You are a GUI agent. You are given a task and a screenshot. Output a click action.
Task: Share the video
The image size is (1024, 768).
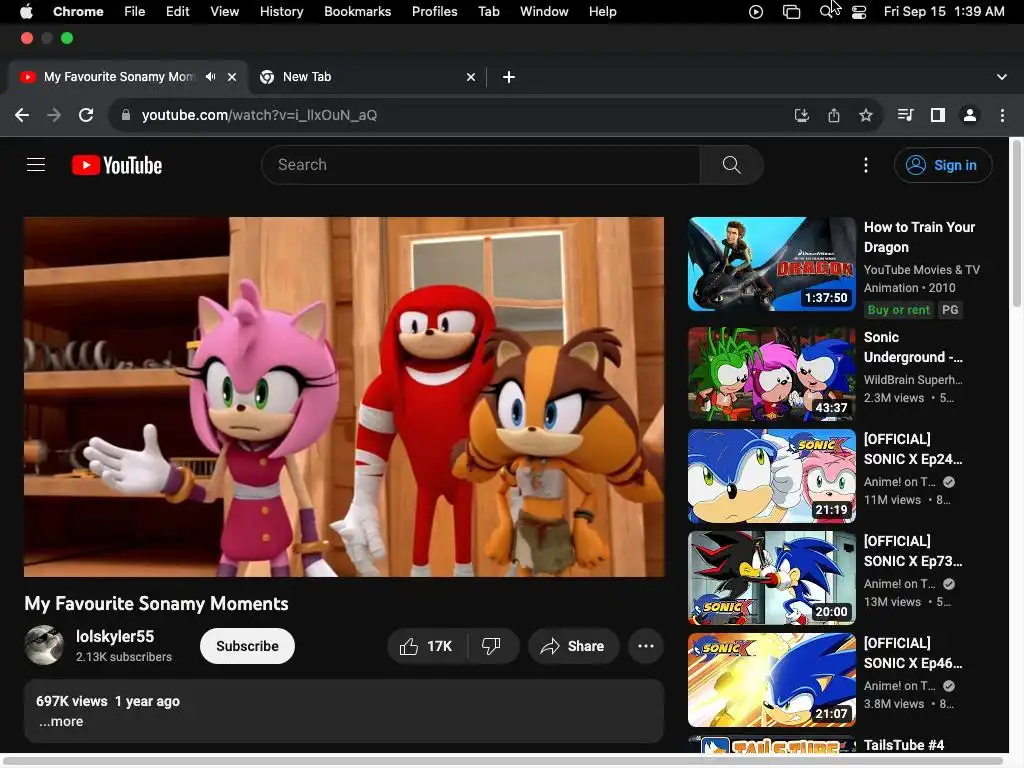tap(573, 647)
